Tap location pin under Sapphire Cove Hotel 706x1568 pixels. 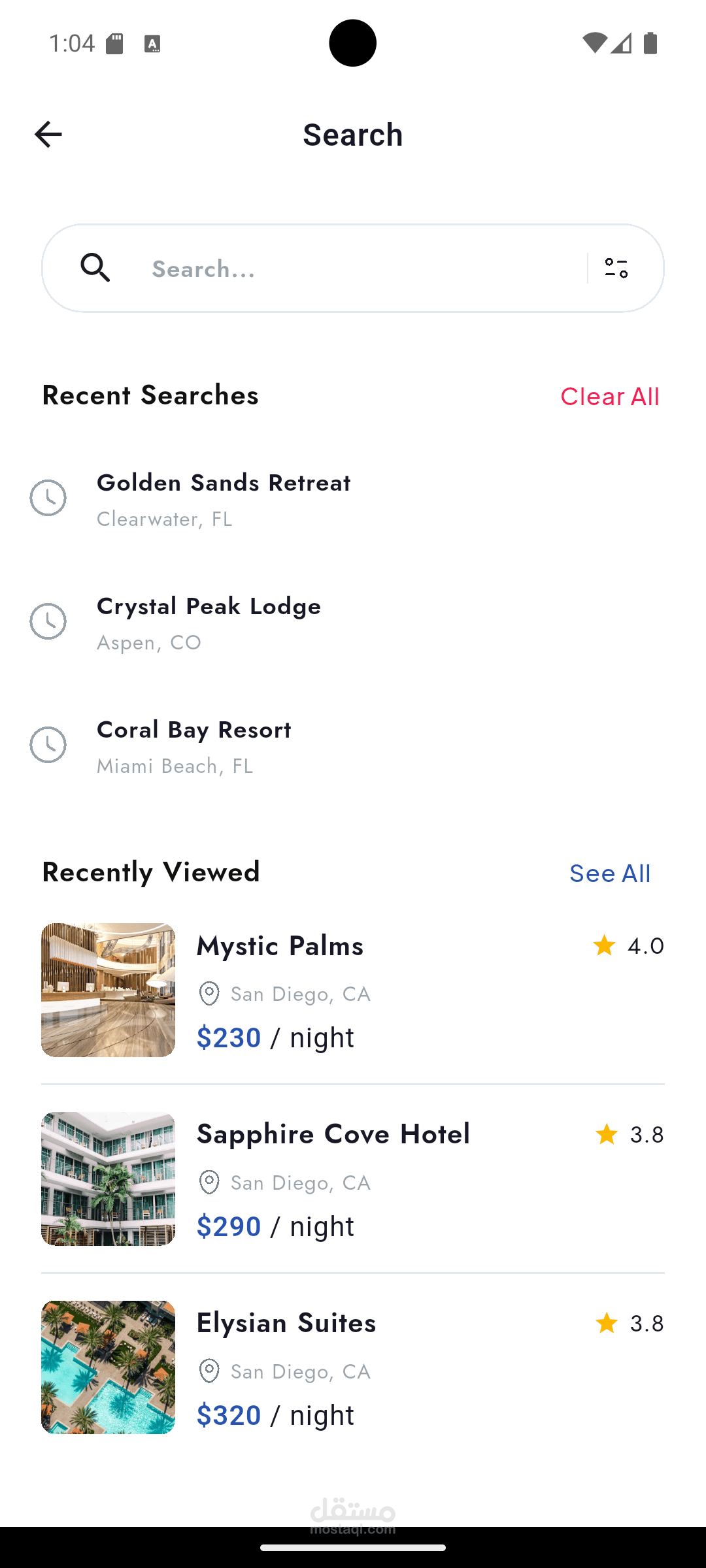[209, 1183]
